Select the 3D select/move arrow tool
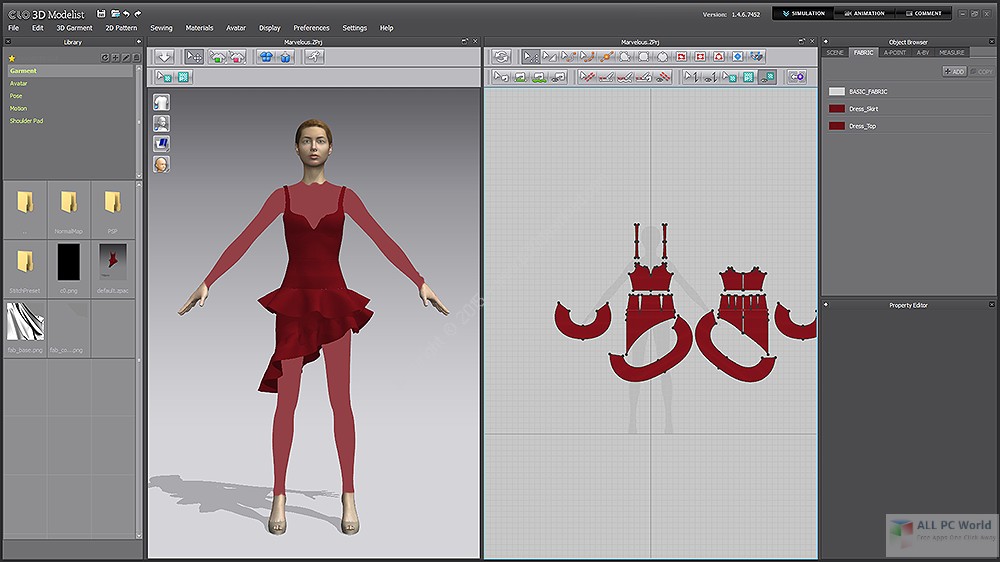1000x562 pixels. (x=194, y=57)
